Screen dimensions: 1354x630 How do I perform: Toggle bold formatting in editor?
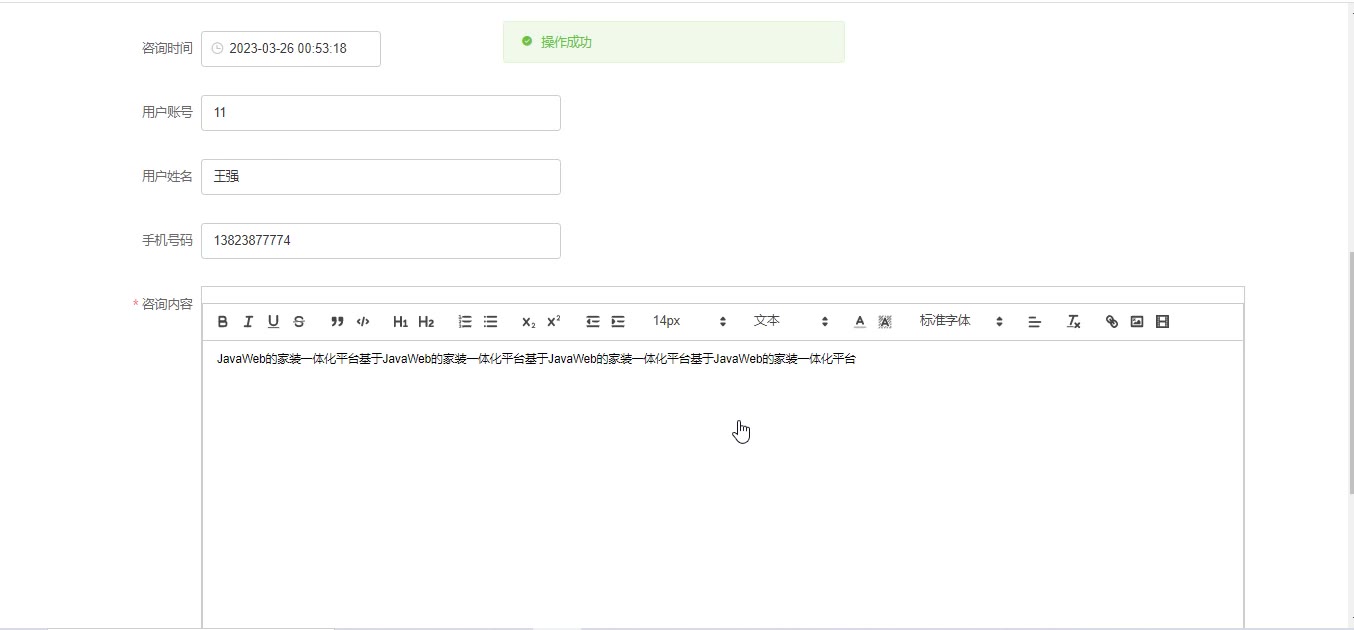pos(223,322)
